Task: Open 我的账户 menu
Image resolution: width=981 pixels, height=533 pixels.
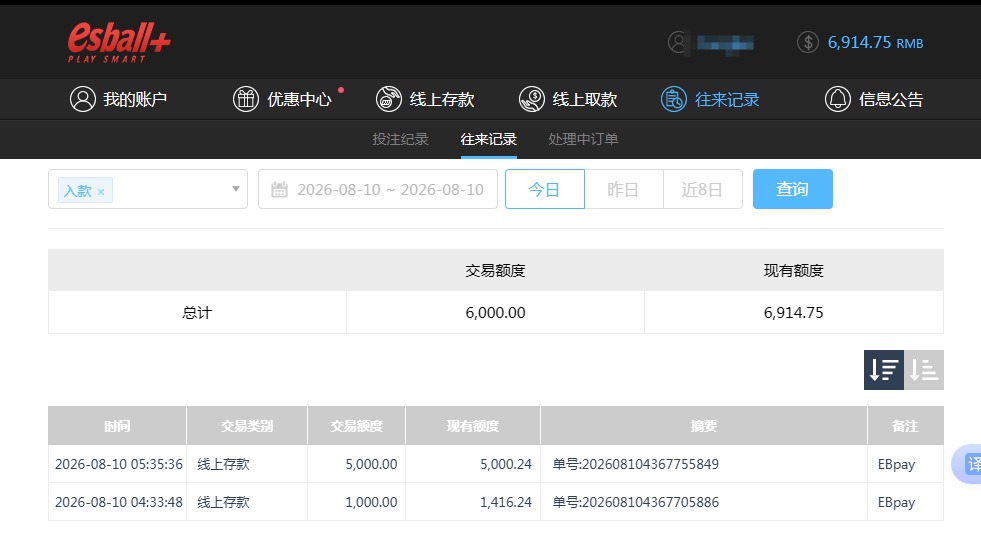Action: 119,99
